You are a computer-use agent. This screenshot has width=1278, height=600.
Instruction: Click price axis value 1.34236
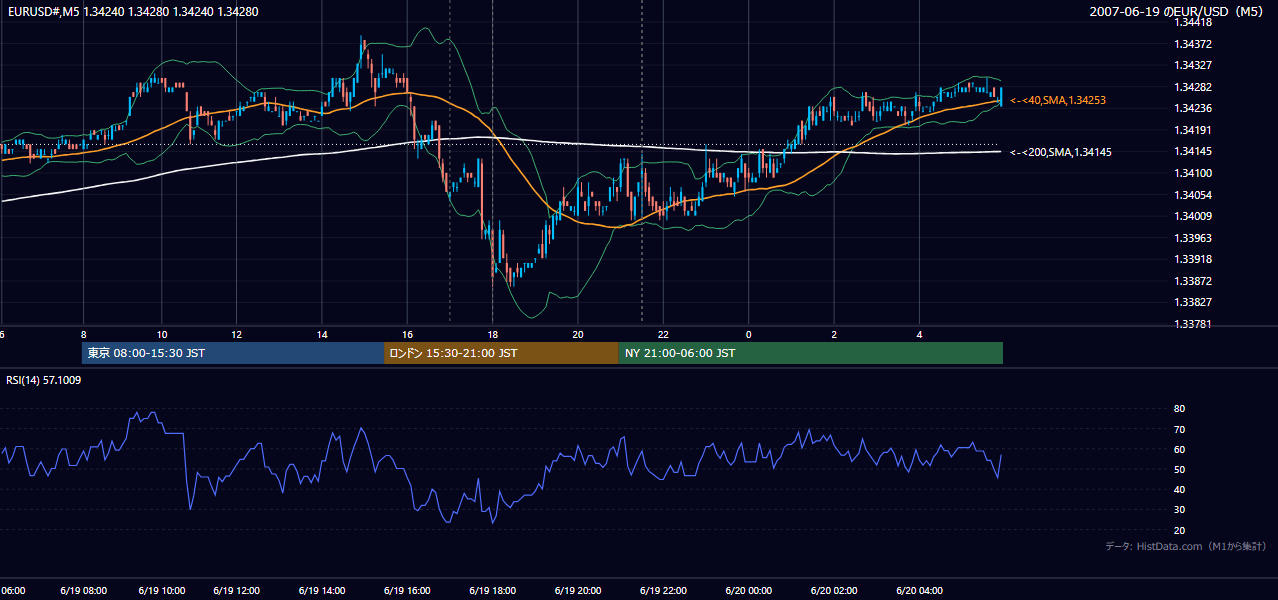coord(1194,108)
